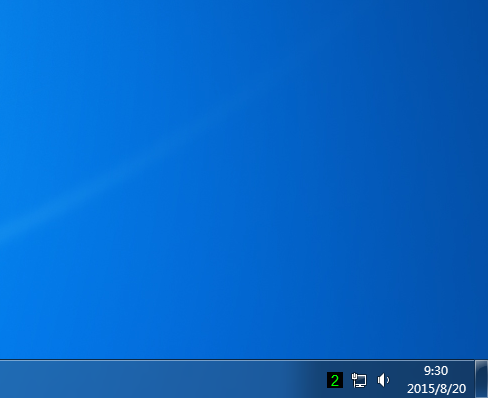Viewport: 488px width, 398px height.
Task: Open the volume speaker tray icon
Action: pyautogui.click(x=383, y=380)
